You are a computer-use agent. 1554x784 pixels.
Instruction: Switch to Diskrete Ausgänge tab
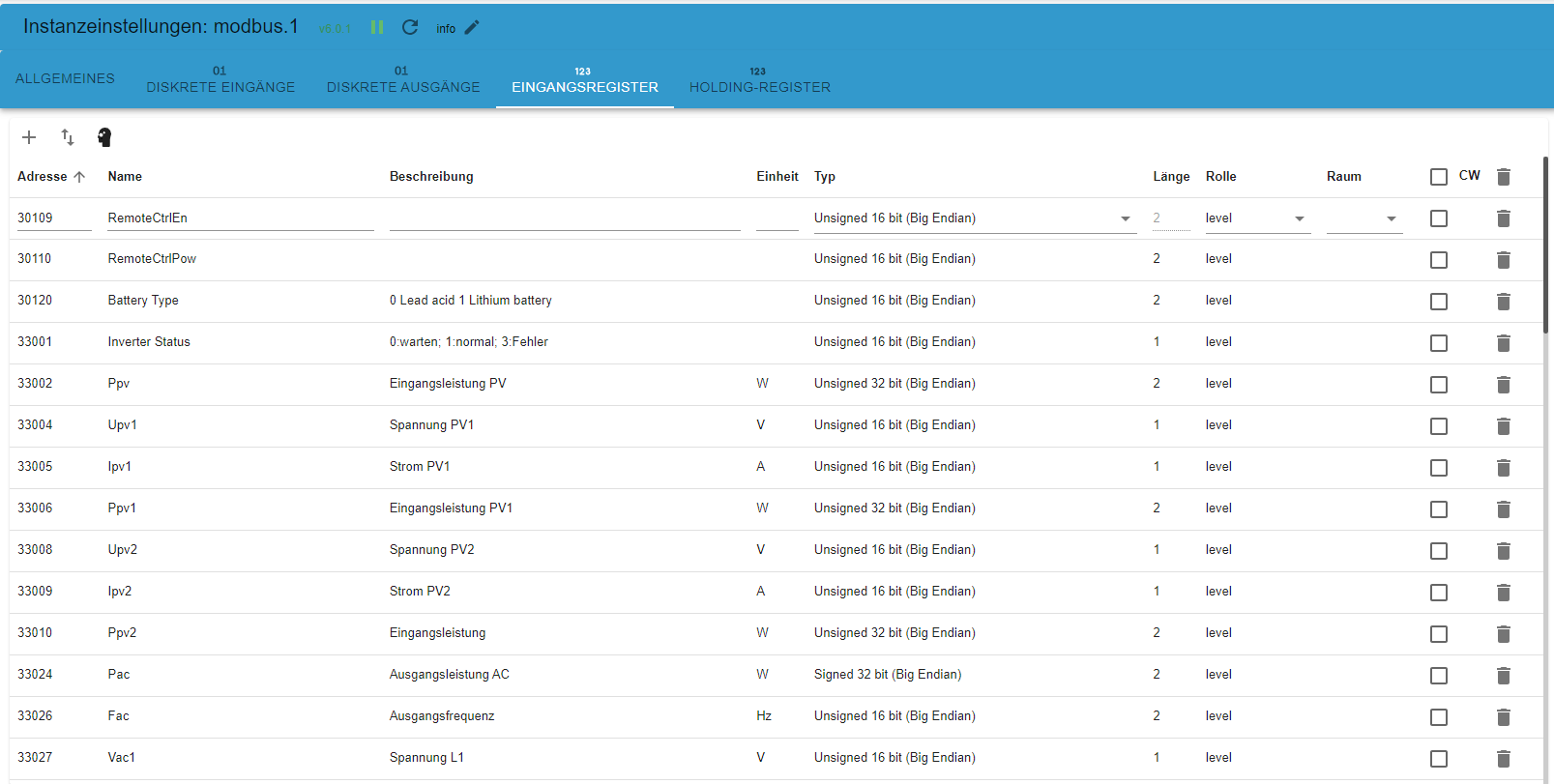pyautogui.click(x=403, y=79)
